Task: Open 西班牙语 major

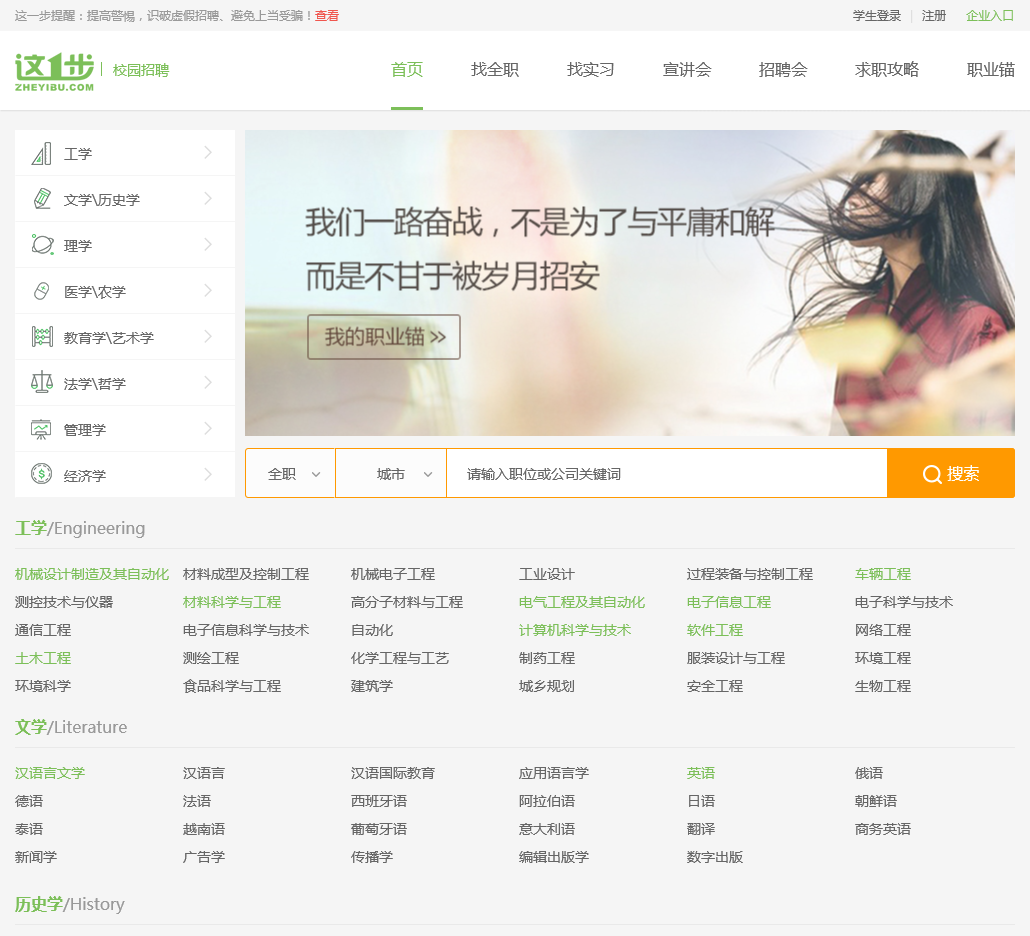Action: (379, 801)
